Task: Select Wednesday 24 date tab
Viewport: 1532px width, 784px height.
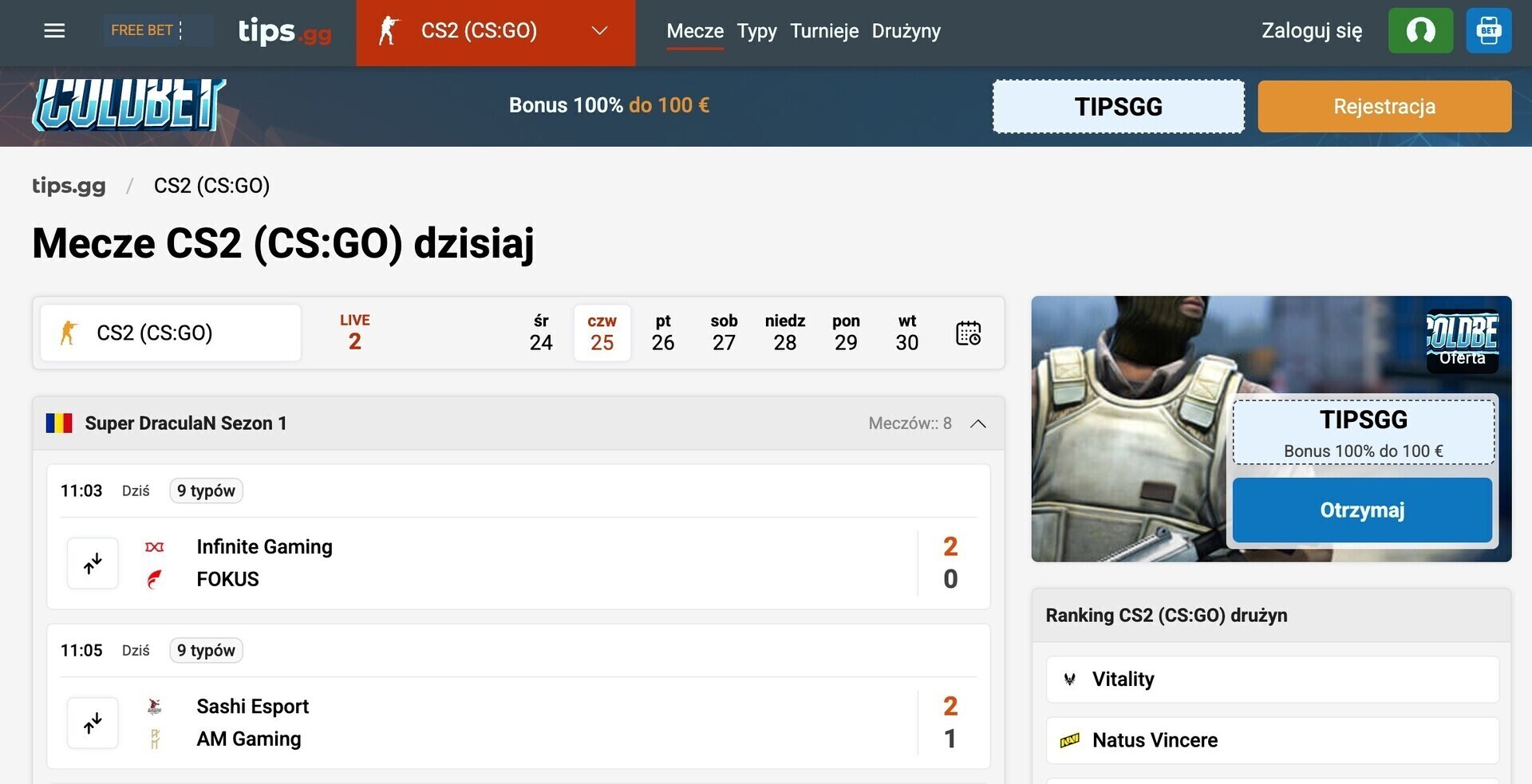Action: click(x=541, y=333)
